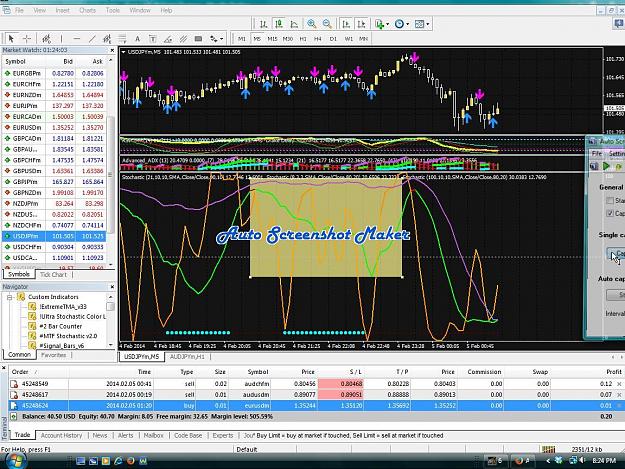The width and height of the screenshot is (625, 469).
Task: Zoom out of the chart
Action: pos(327,24)
